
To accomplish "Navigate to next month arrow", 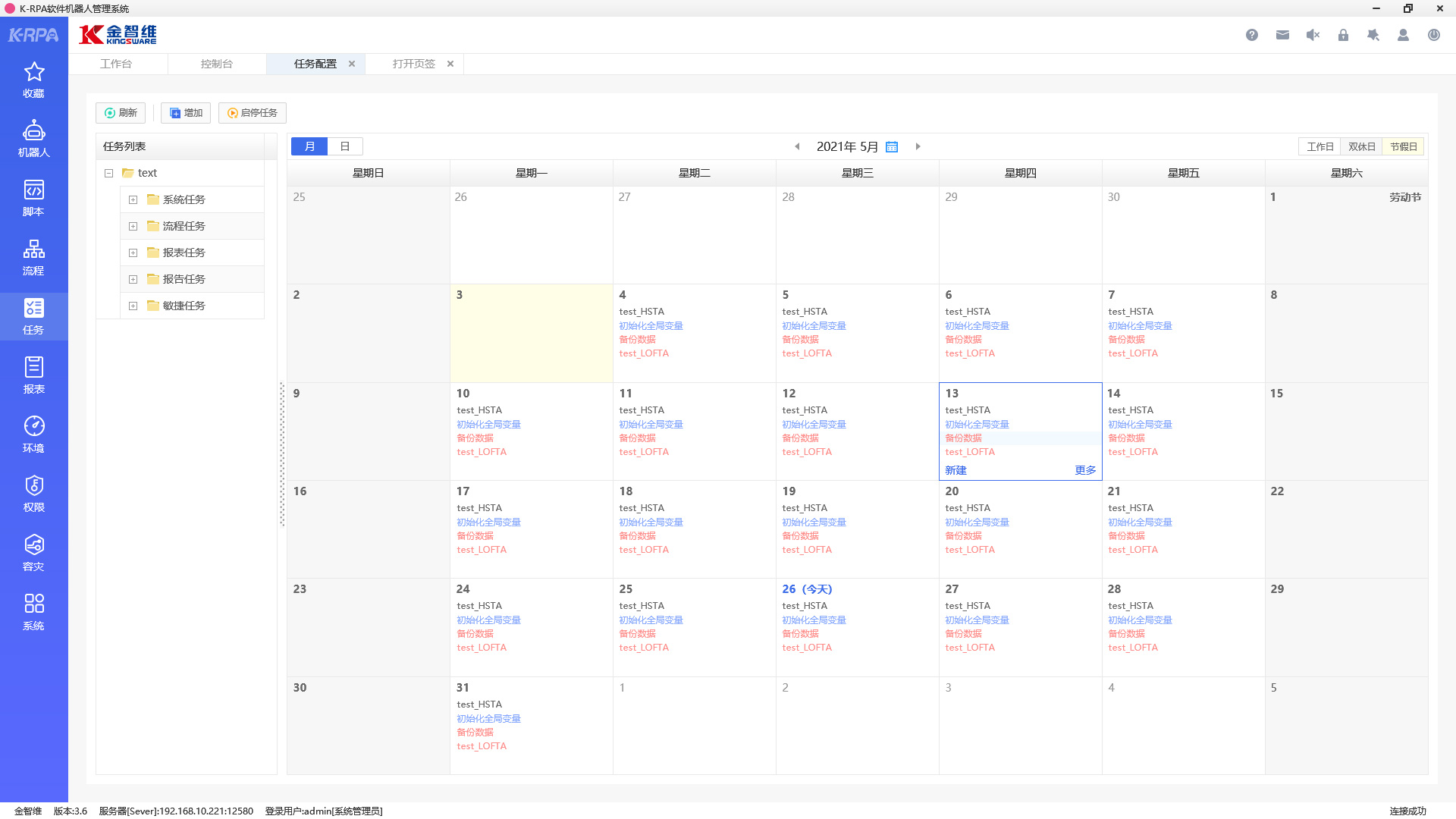I will 917,147.
